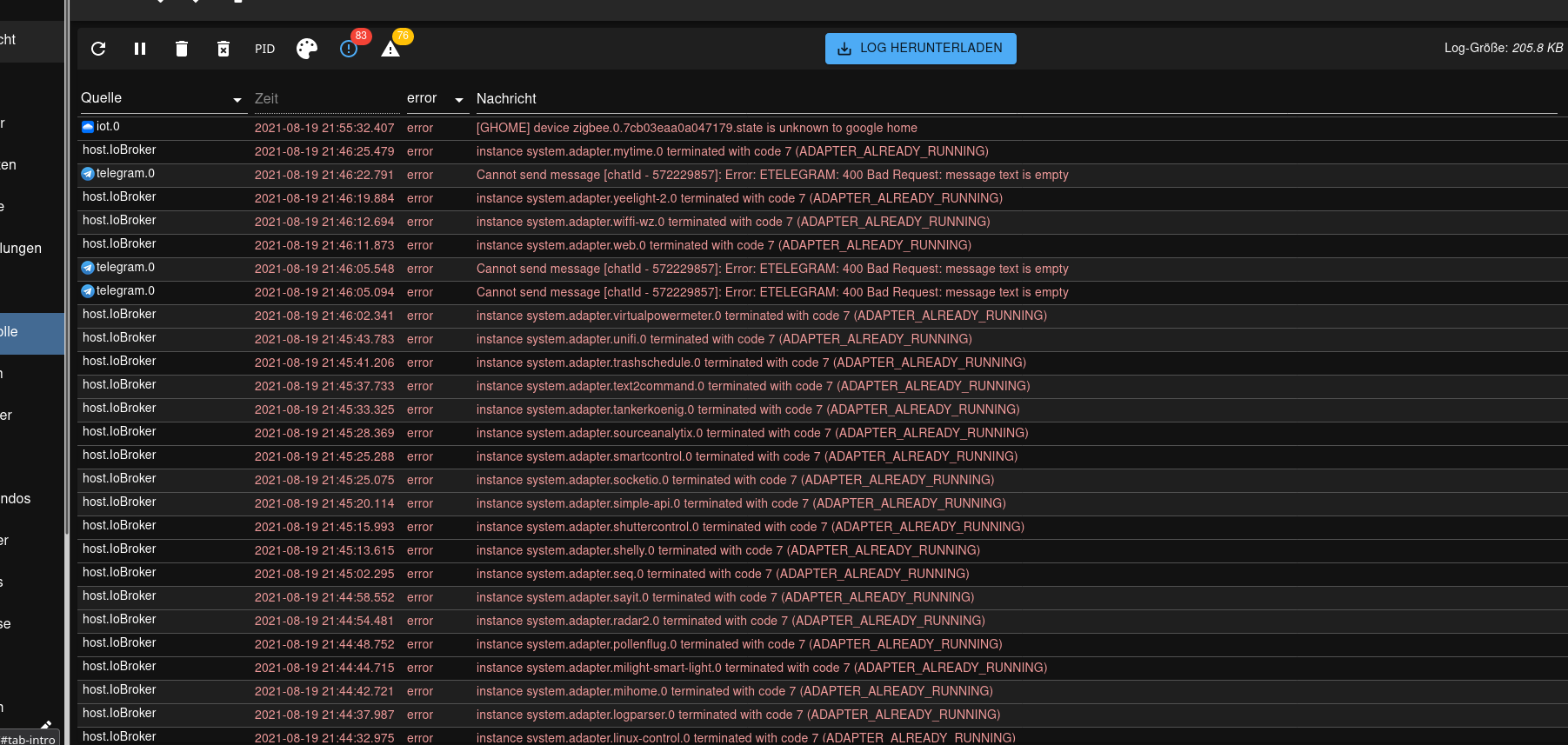Click the pencil edit icon in the sidebar bottom
The width and height of the screenshot is (1568, 745).
[x=46, y=724]
